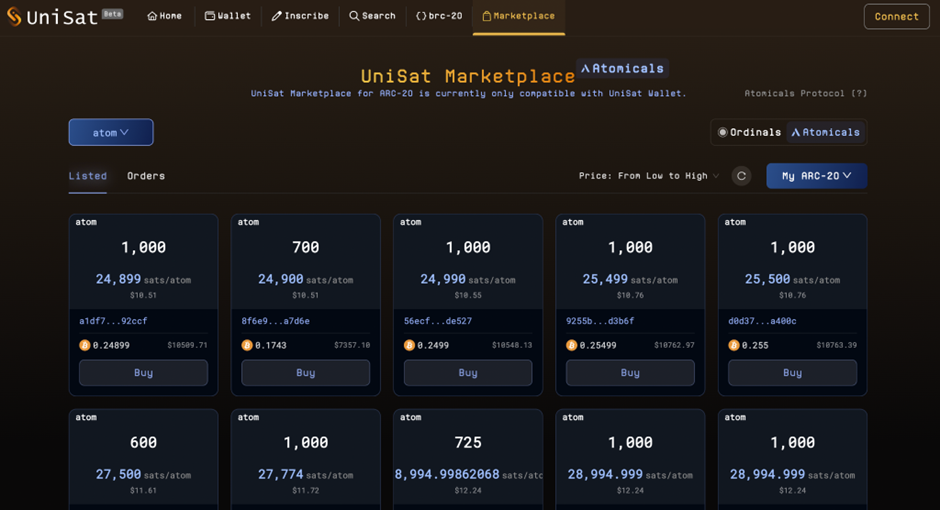The height and width of the screenshot is (510, 940).
Task: Click the $10509.71 total price
Action: (x=188, y=345)
